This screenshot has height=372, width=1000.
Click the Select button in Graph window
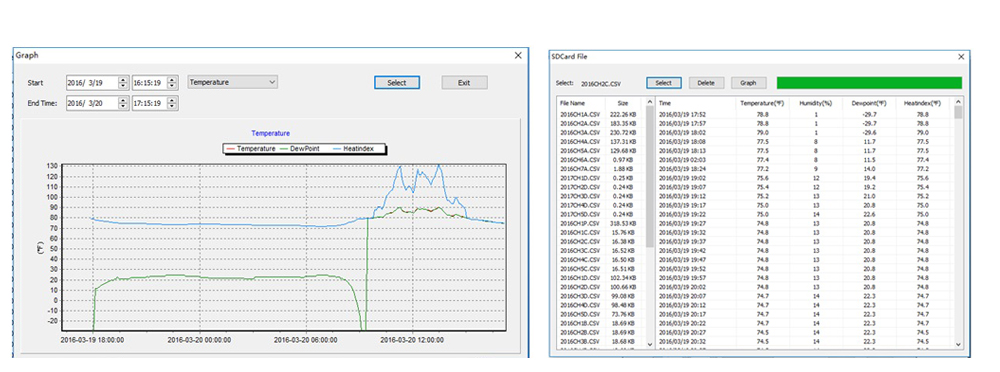397,82
